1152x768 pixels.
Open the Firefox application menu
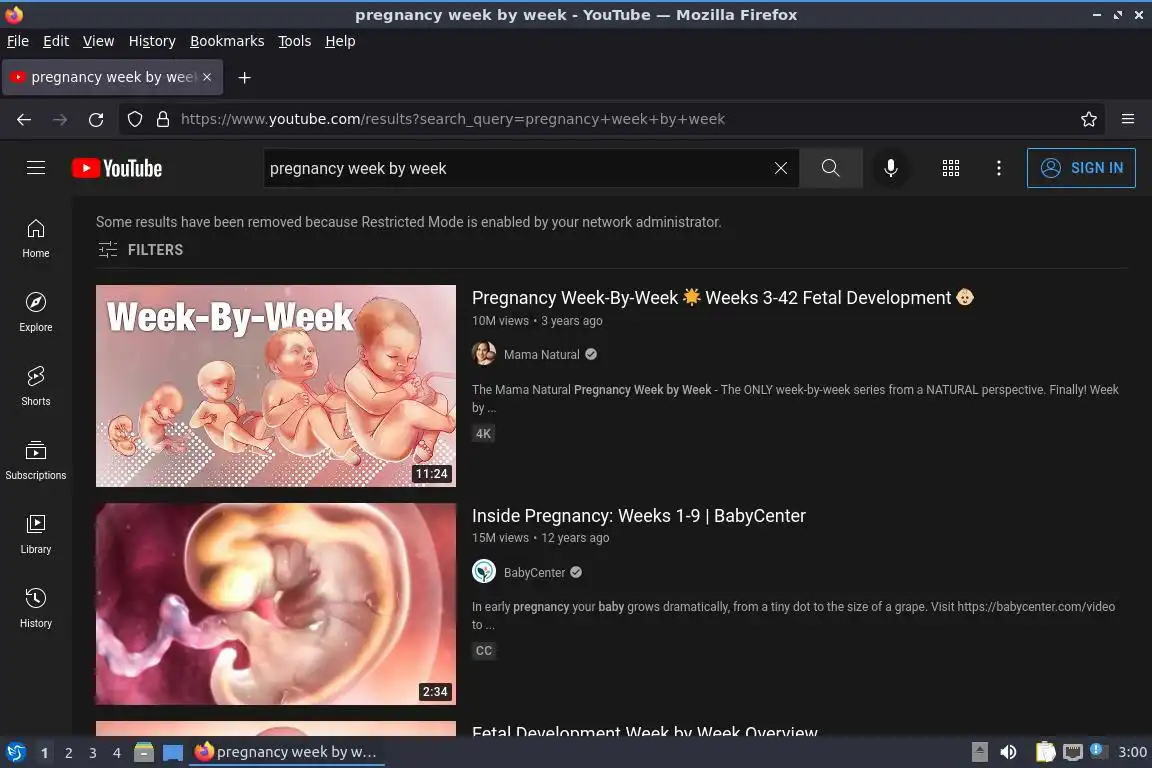pos(1128,119)
